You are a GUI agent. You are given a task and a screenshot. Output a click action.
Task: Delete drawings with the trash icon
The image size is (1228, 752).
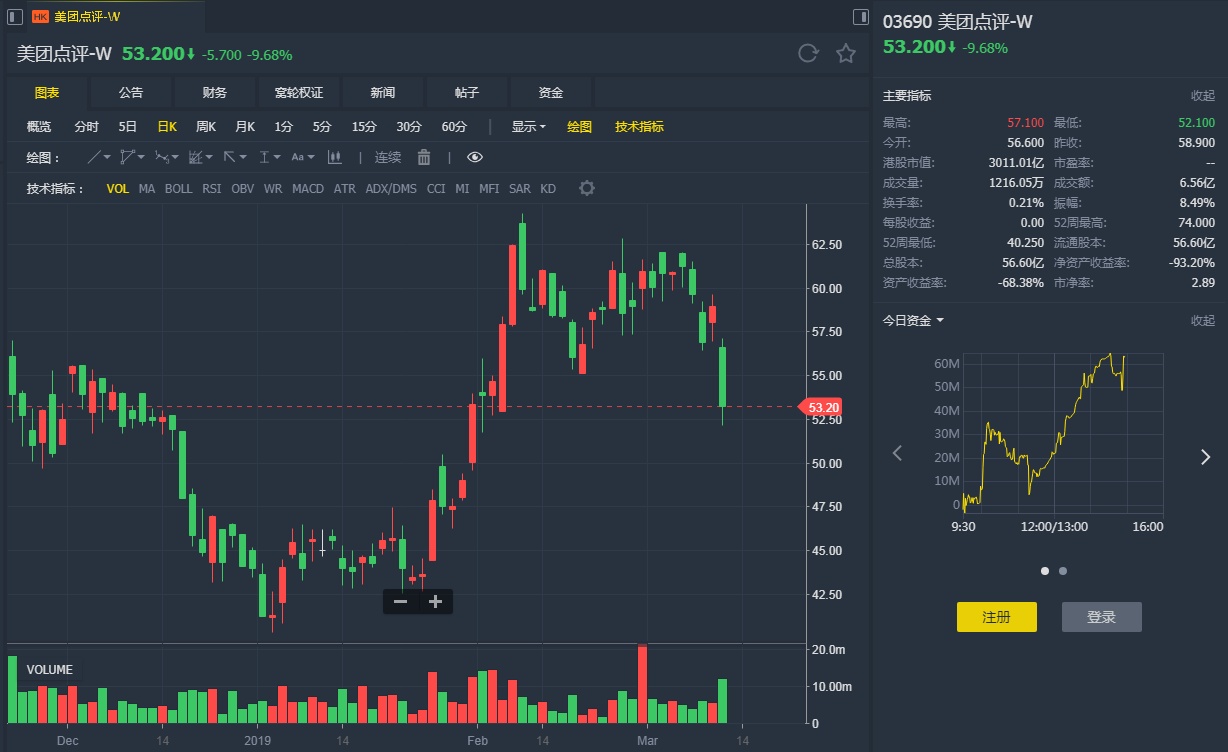(x=424, y=157)
